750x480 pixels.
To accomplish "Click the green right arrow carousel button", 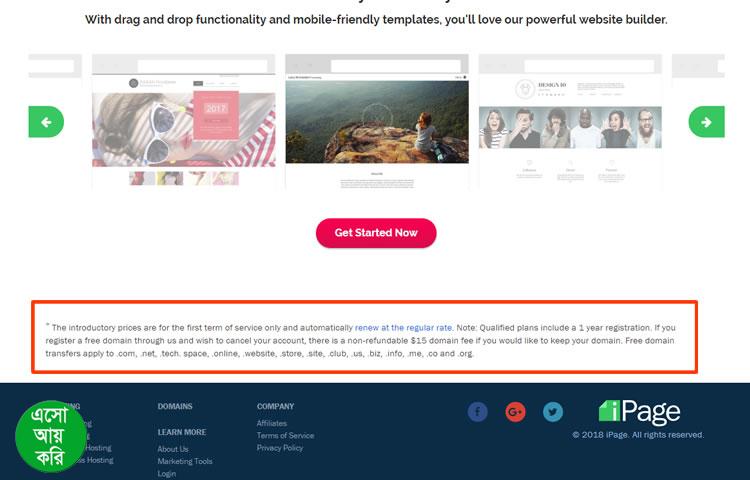I will pyautogui.click(x=706, y=122).
